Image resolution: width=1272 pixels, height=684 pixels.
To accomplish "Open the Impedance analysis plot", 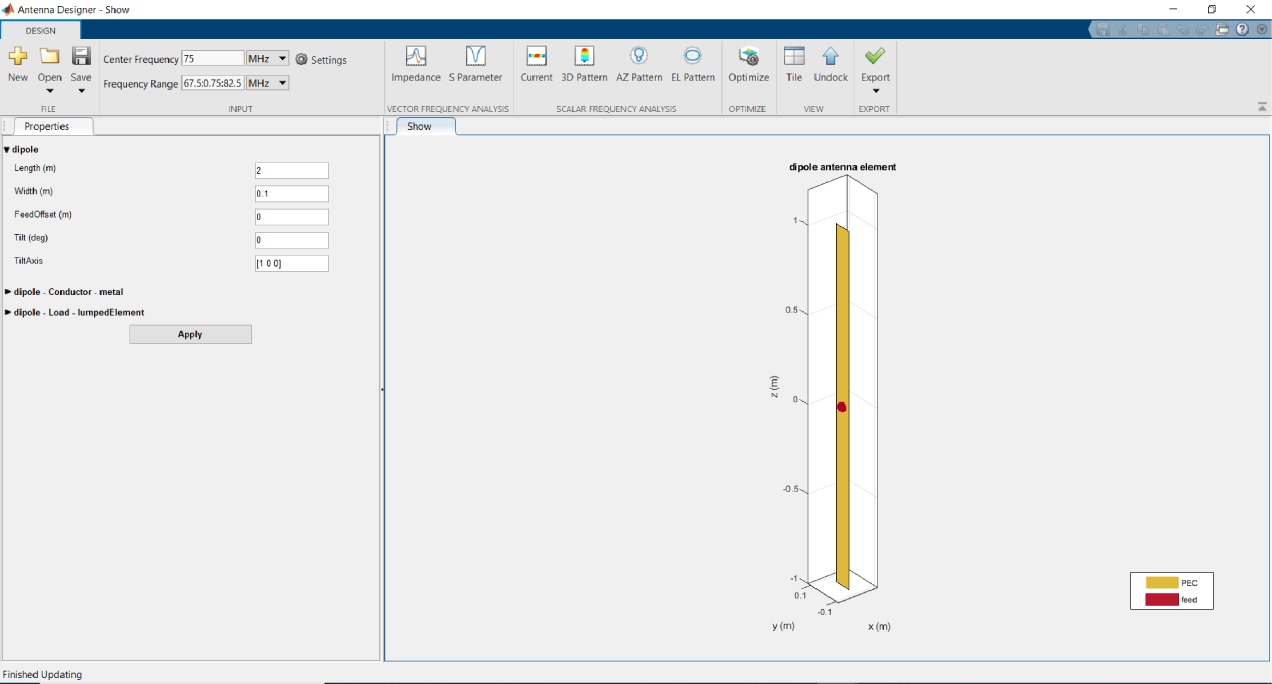I will 415,64.
